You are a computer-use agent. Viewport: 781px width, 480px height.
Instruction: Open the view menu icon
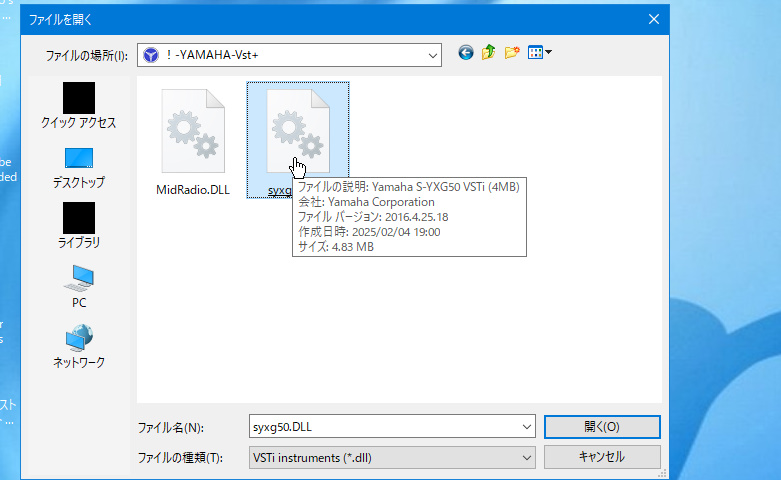pos(539,54)
